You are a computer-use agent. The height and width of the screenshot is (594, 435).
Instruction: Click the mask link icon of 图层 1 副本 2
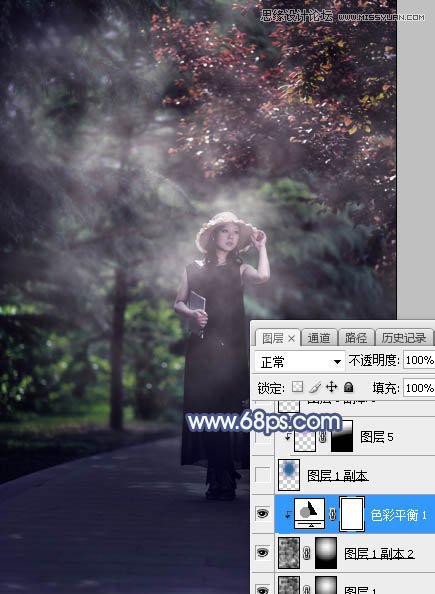click(x=307, y=553)
